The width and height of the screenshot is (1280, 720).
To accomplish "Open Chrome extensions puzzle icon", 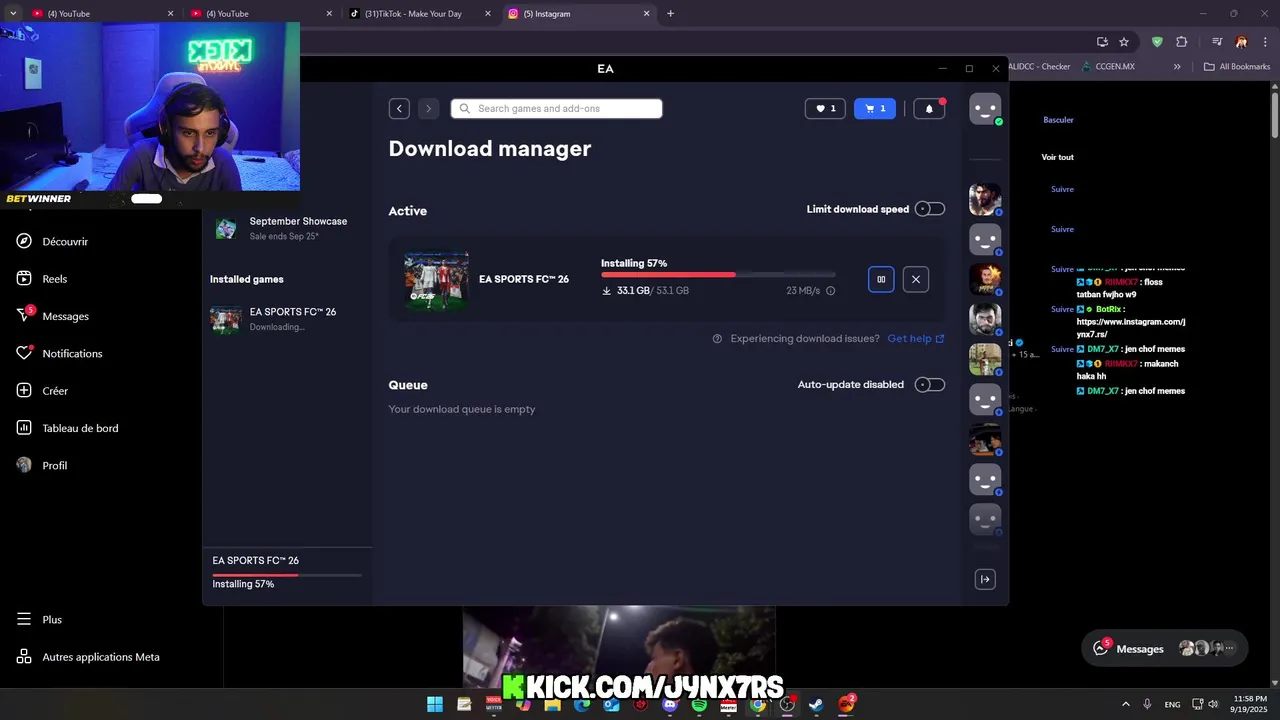I will (x=1181, y=42).
